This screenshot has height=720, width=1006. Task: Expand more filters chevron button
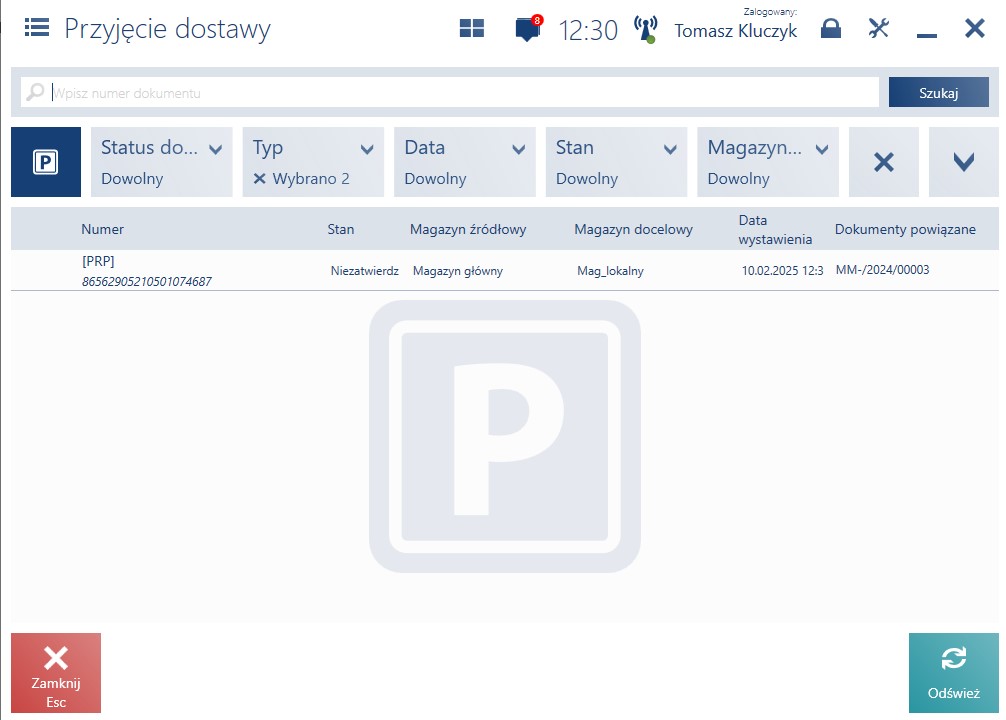click(964, 162)
